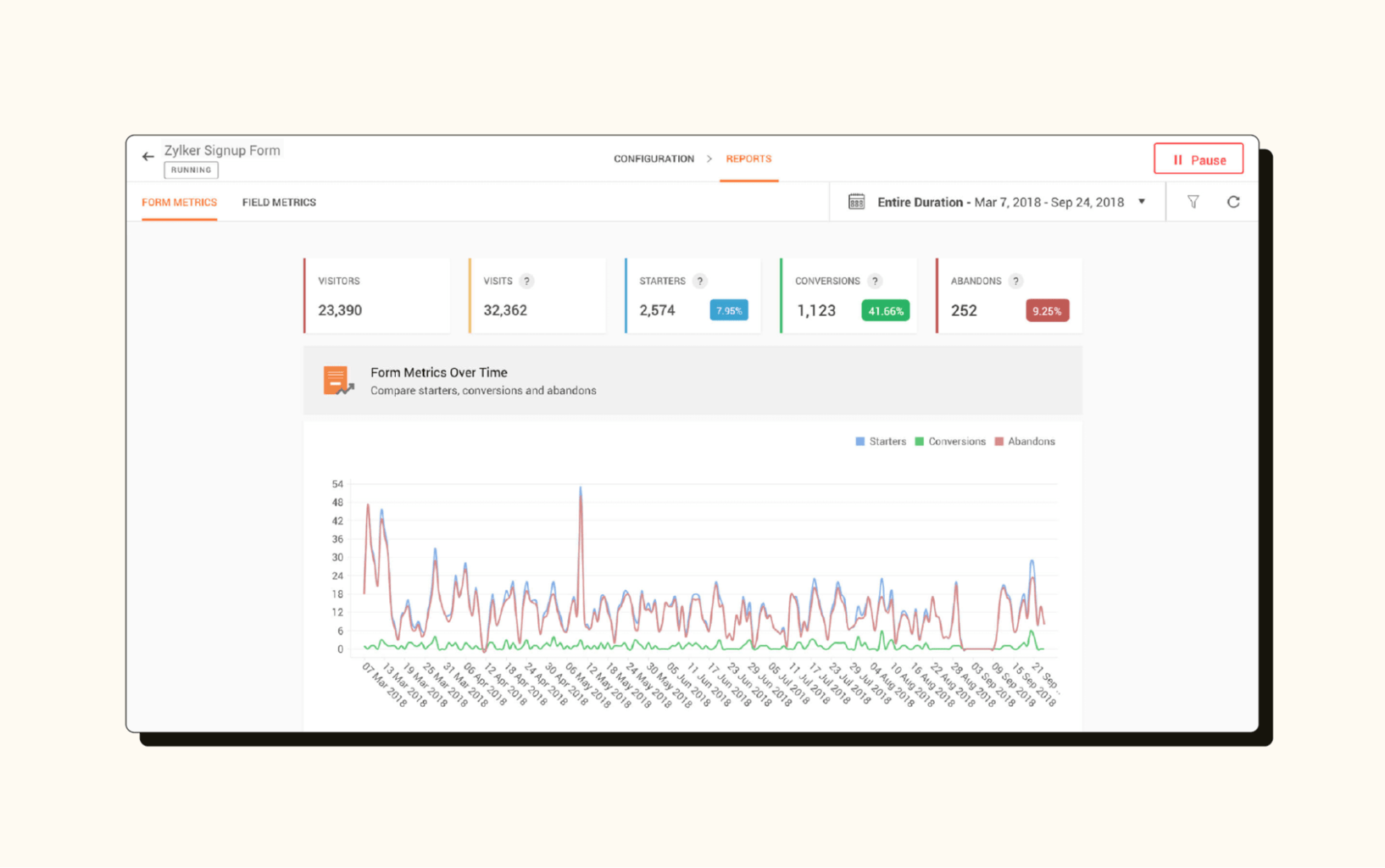Pause the running form with the Pause button
Screen dimensions: 1385x868
click(1198, 159)
